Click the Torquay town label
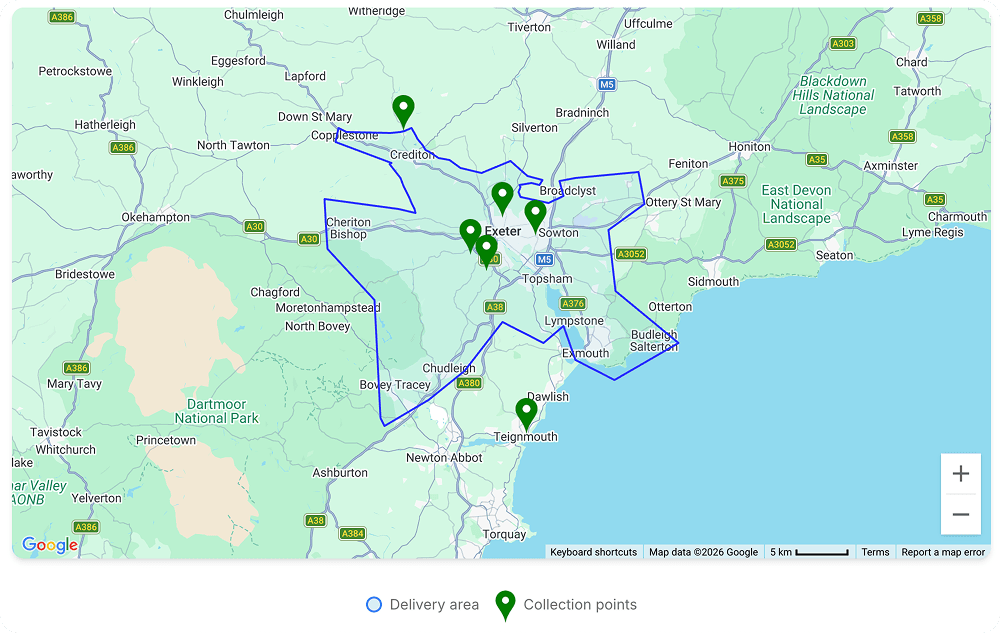This screenshot has height=633, width=1000. pyautogui.click(x=504, y=534)
